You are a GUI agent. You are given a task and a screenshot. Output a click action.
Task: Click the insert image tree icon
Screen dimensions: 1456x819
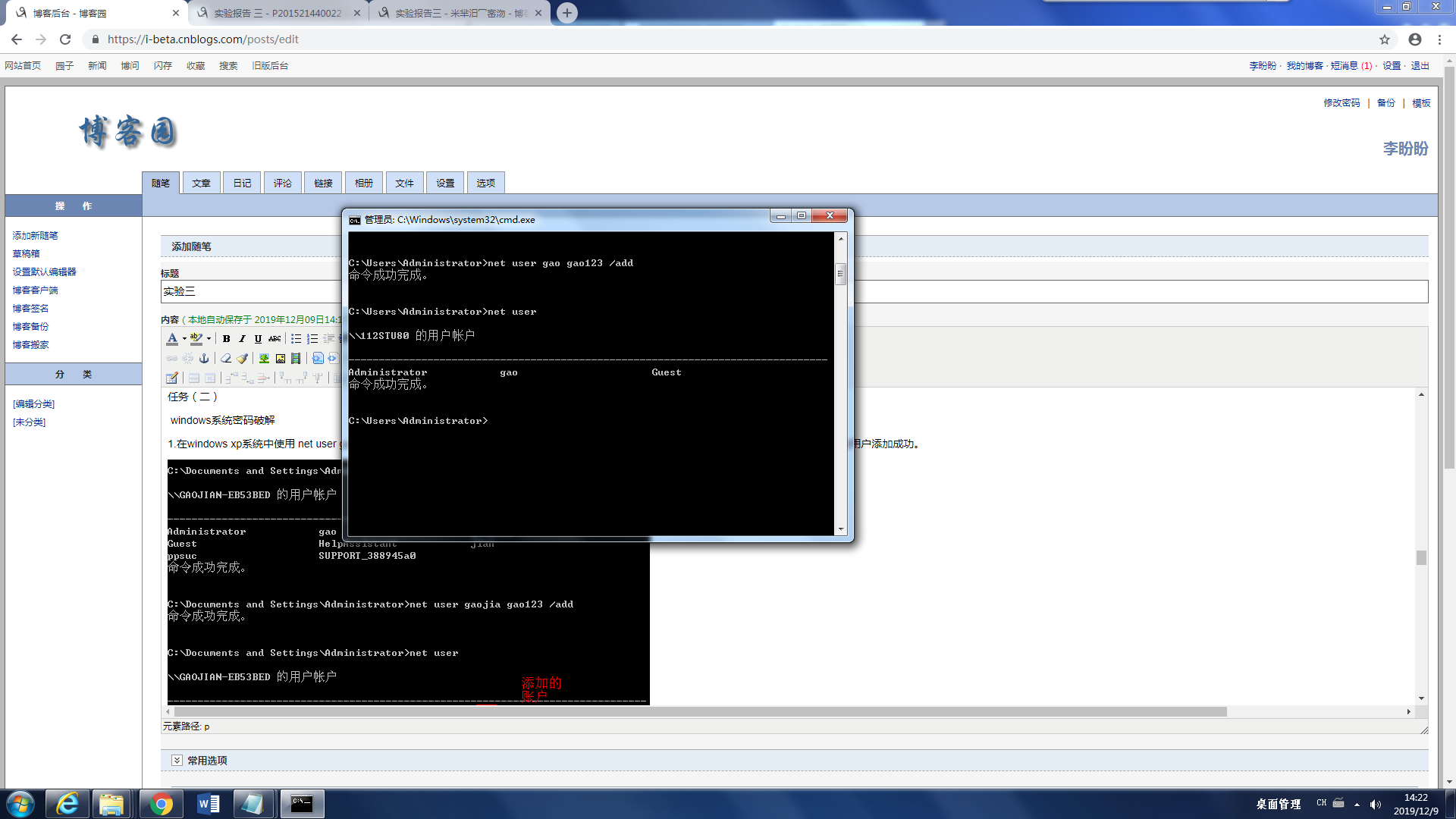click(x=264, y=359)
